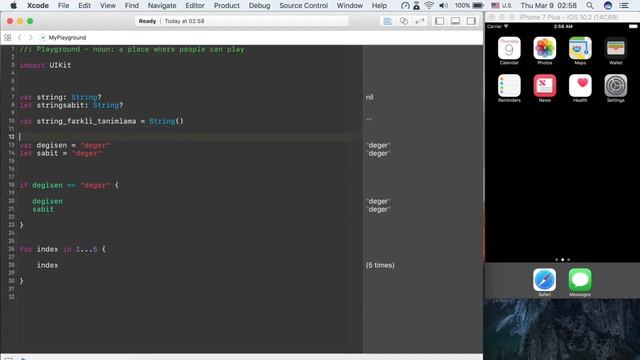This screenshot has width=640, height=360.
Task: Open the related items grid menu
Action: click(x=7, y=38)
